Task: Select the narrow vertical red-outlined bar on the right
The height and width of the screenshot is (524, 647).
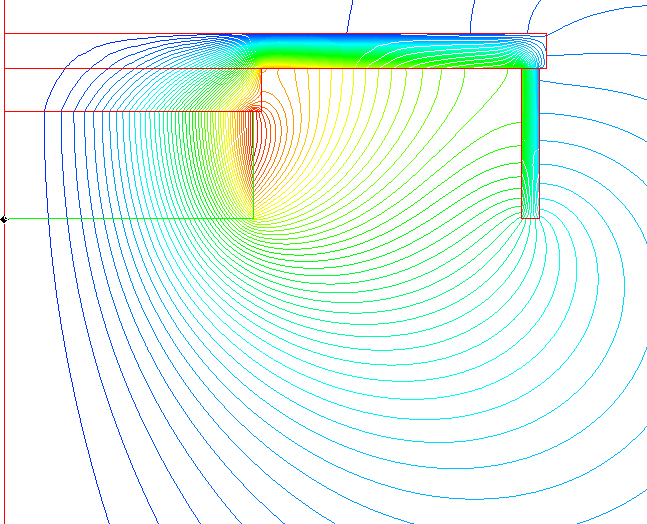Action: pyautogui.click(x=531, y=143)
